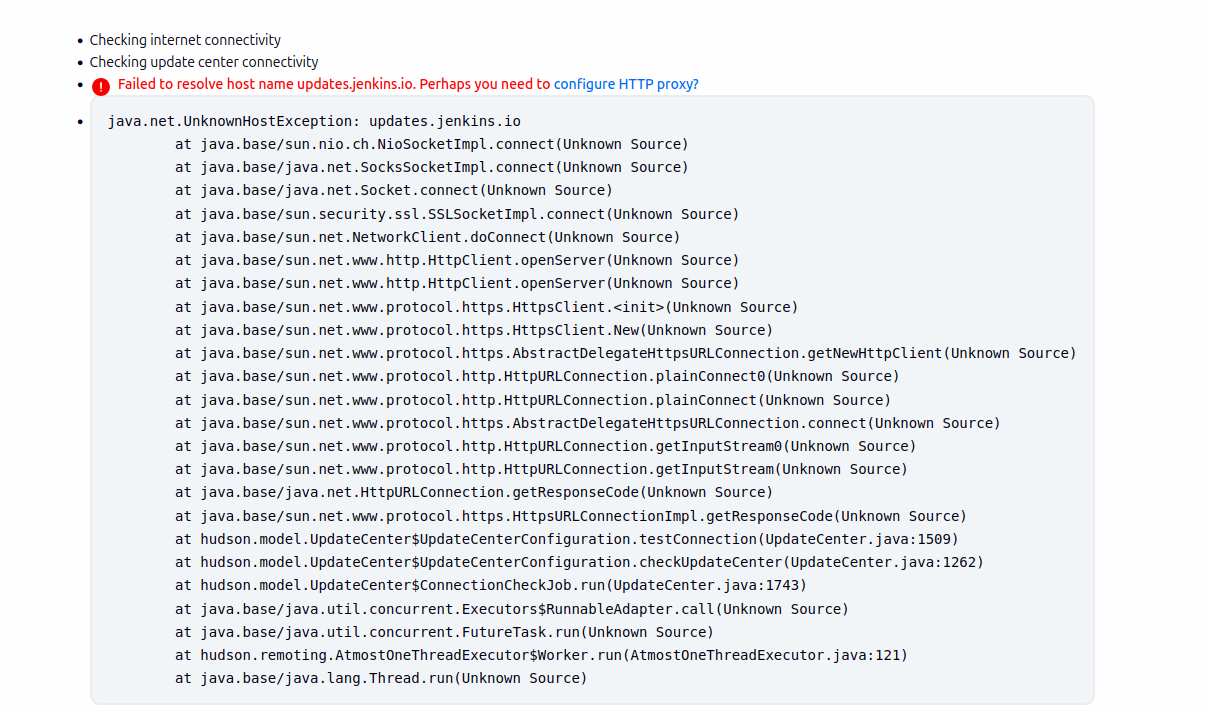
Task: Click the AtmostOneThreadExecutor$Worker.run line
Action: pos(541,655)
